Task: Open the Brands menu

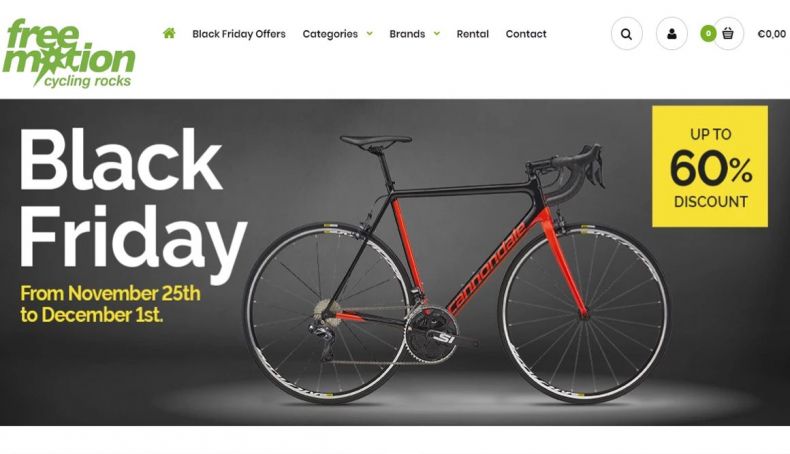Action: click(x=407, y=34)
